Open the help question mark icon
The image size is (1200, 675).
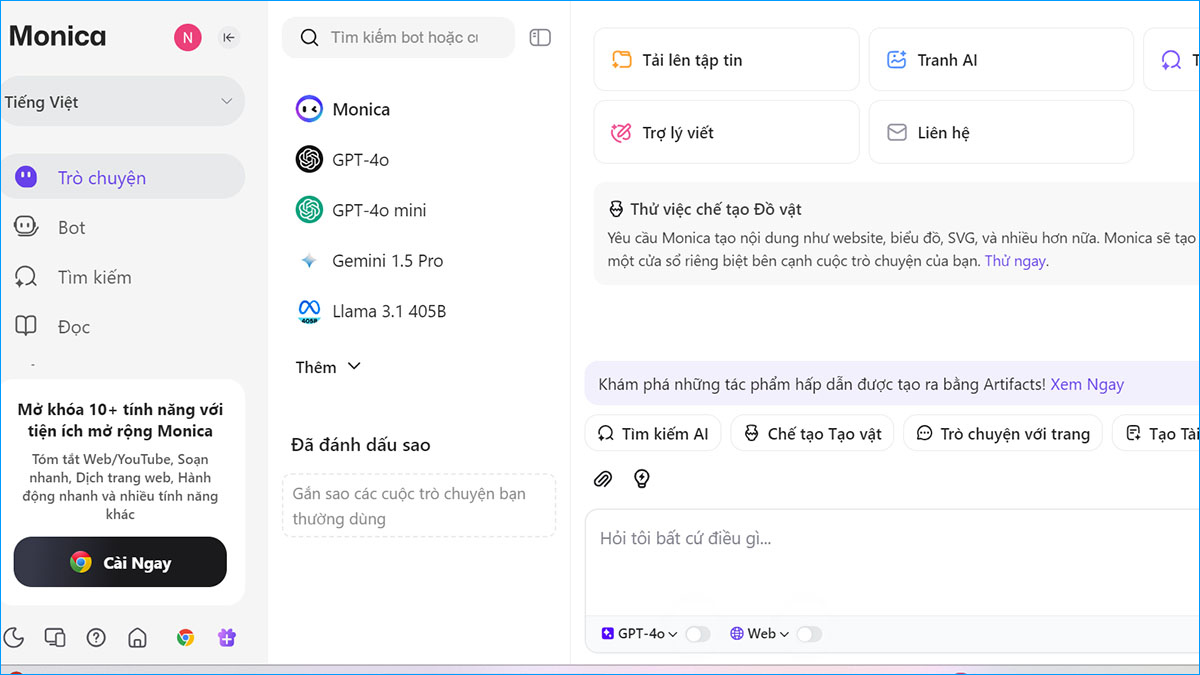96,638
